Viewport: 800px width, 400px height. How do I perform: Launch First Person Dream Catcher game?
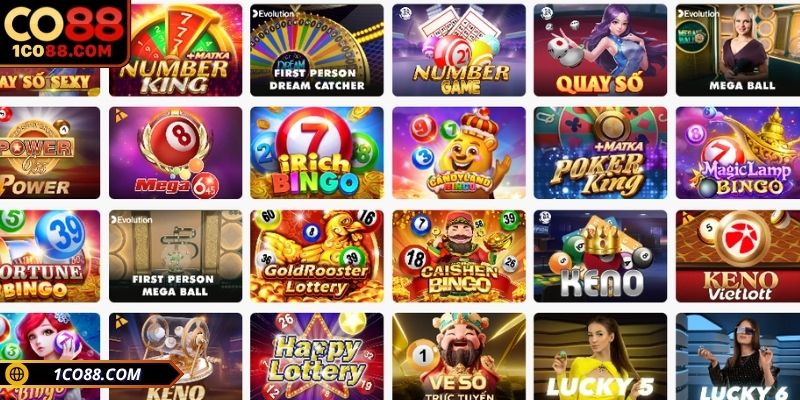(316, 50)
